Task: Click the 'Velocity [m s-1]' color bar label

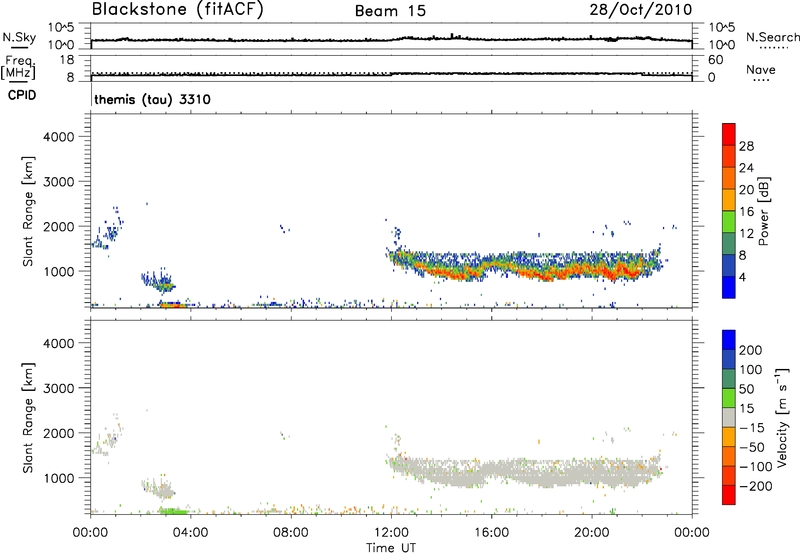Action: click(782, 417)
